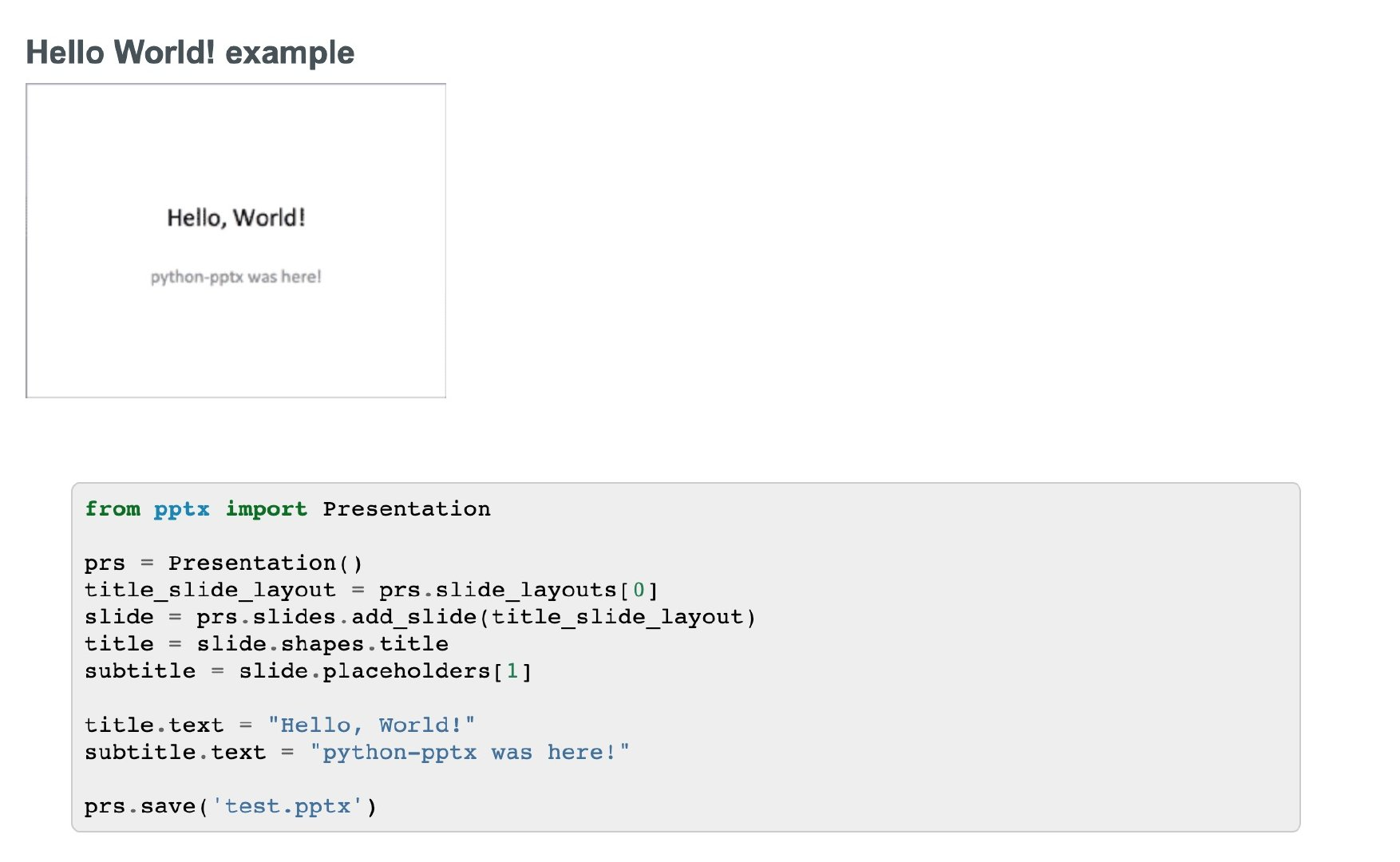
Task: Click 'subtitle.text' assignment target
Action: pos(176,752)
